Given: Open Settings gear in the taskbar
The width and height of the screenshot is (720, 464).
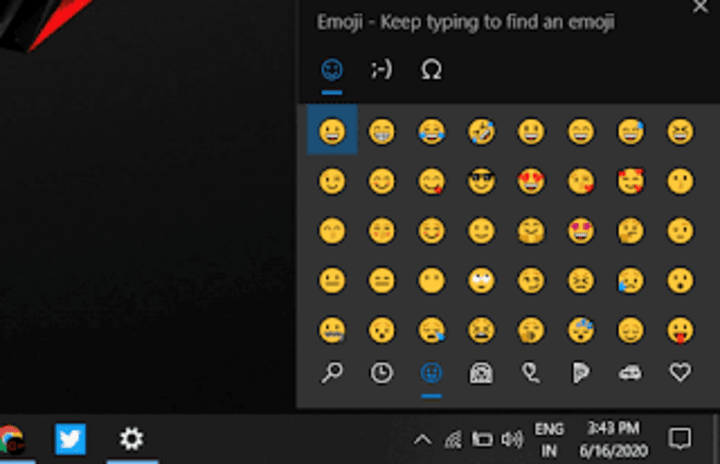Looking at the screenshot, I should point(132,439).
